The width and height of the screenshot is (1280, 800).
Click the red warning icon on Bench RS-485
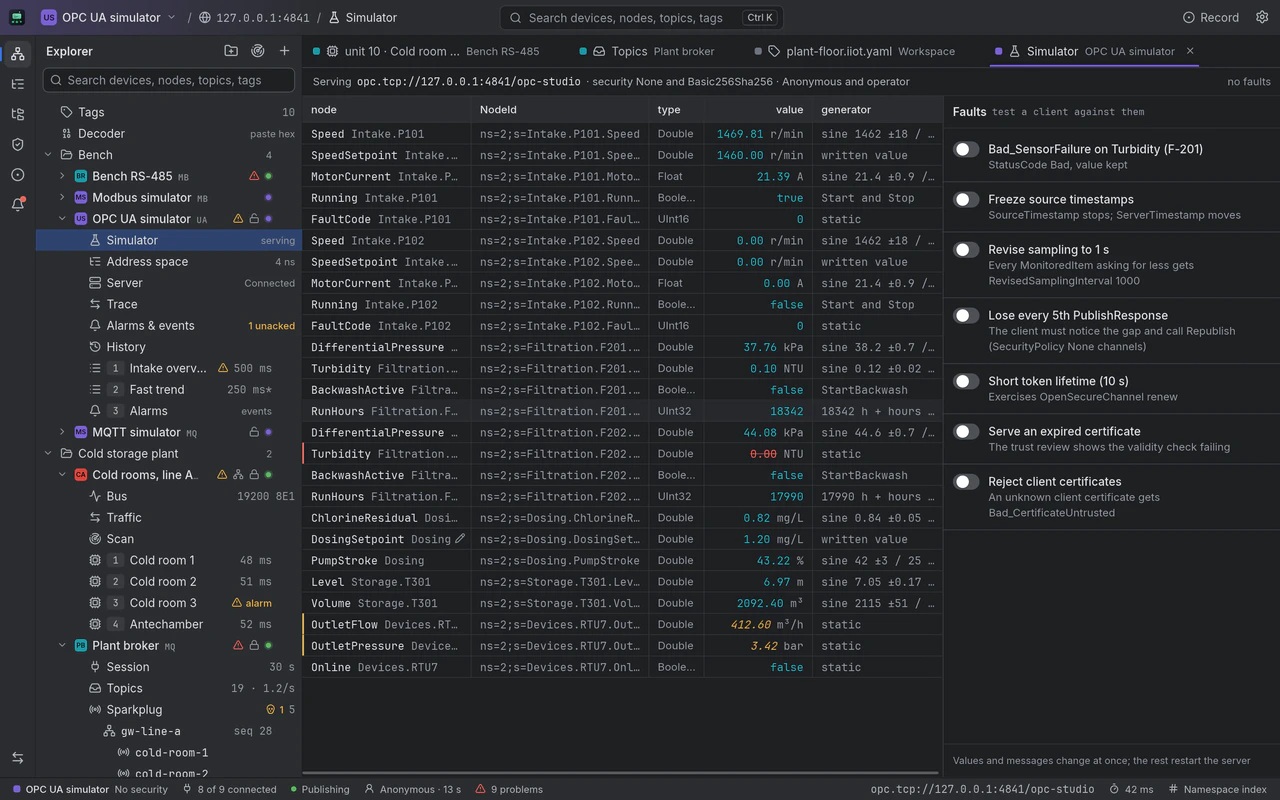pyautogui.click(x=254, y=176)
